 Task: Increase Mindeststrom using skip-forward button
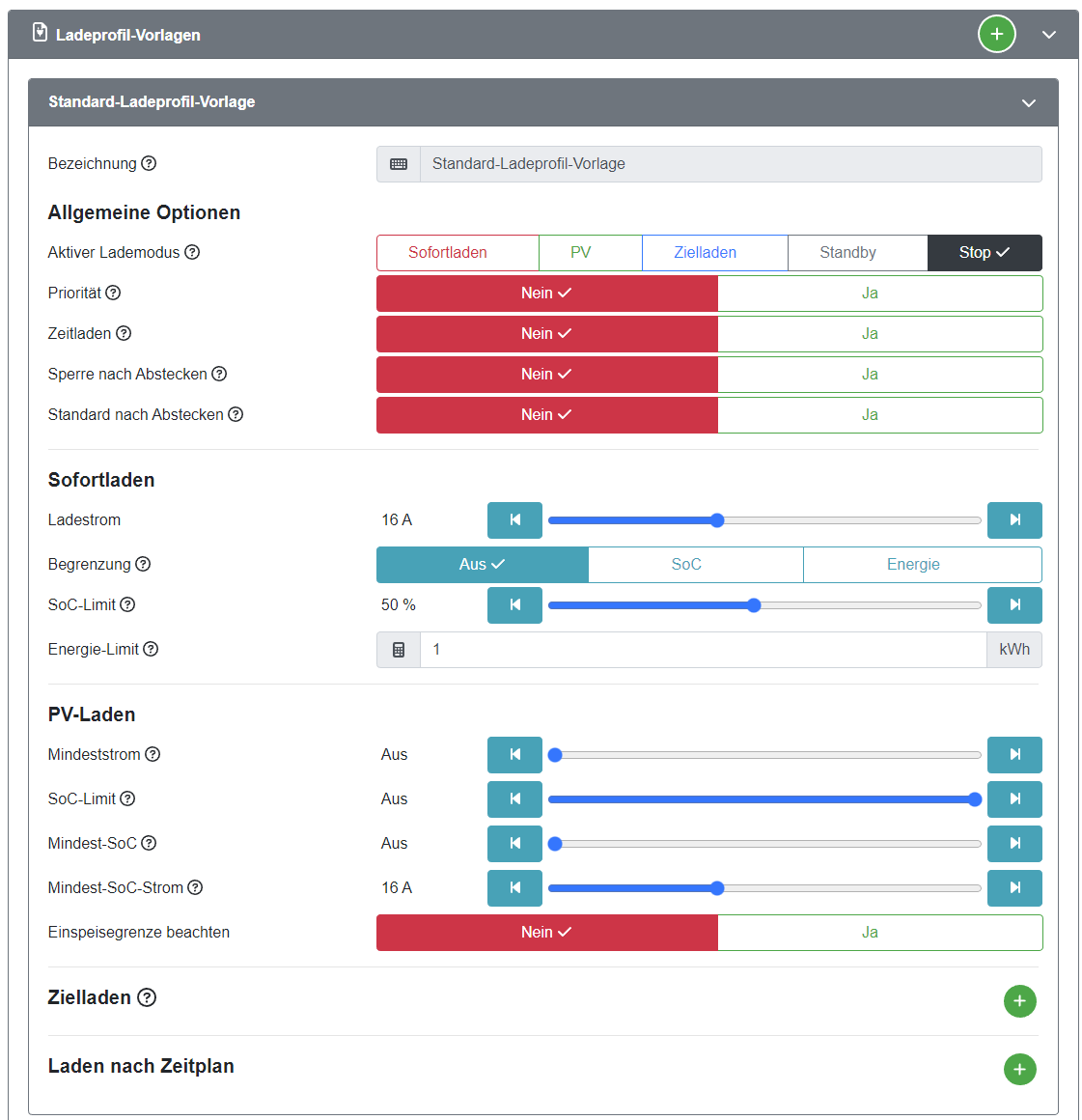[x=1014, y=755]
